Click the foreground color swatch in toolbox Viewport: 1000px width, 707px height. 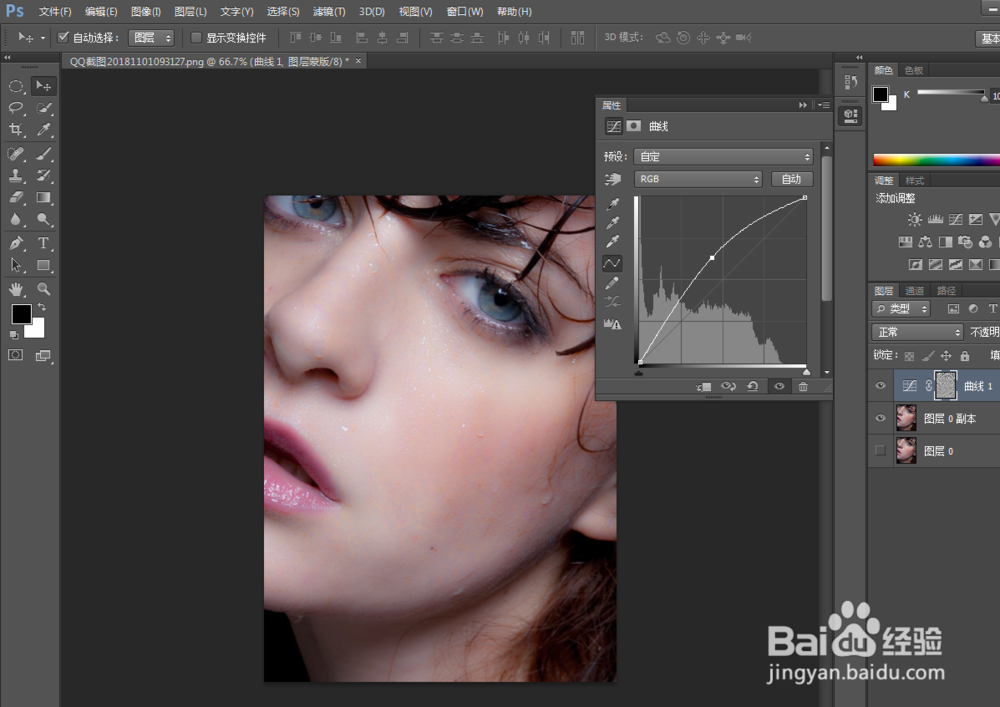tap(21, 313)
